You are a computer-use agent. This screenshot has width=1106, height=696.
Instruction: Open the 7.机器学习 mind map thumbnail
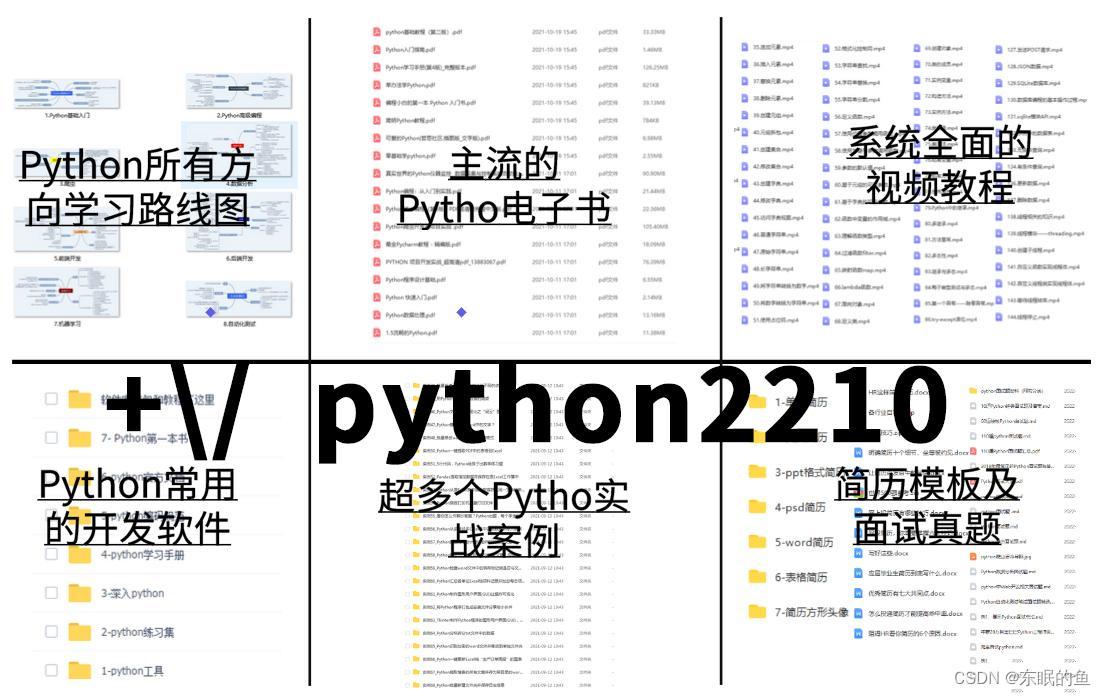pyautogui.click(x=67, y=293)
